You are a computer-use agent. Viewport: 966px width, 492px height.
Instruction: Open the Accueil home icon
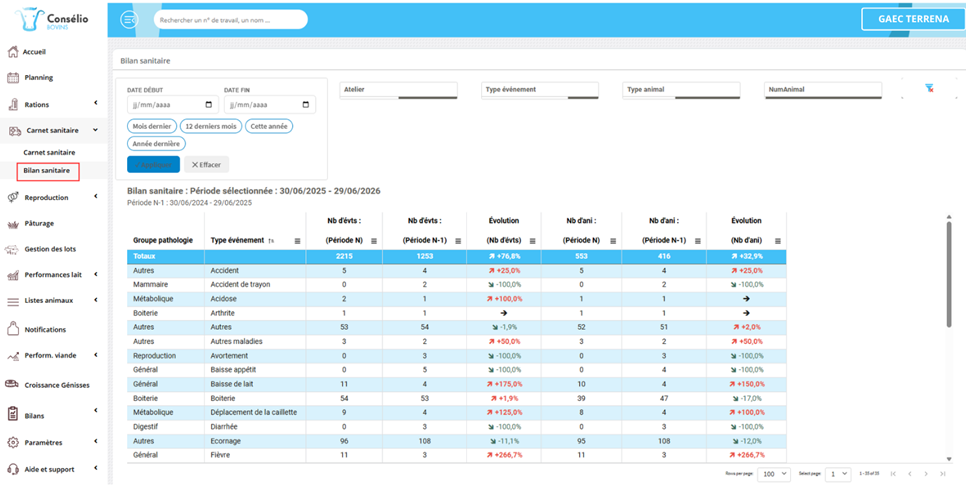(x=12, y=52)
